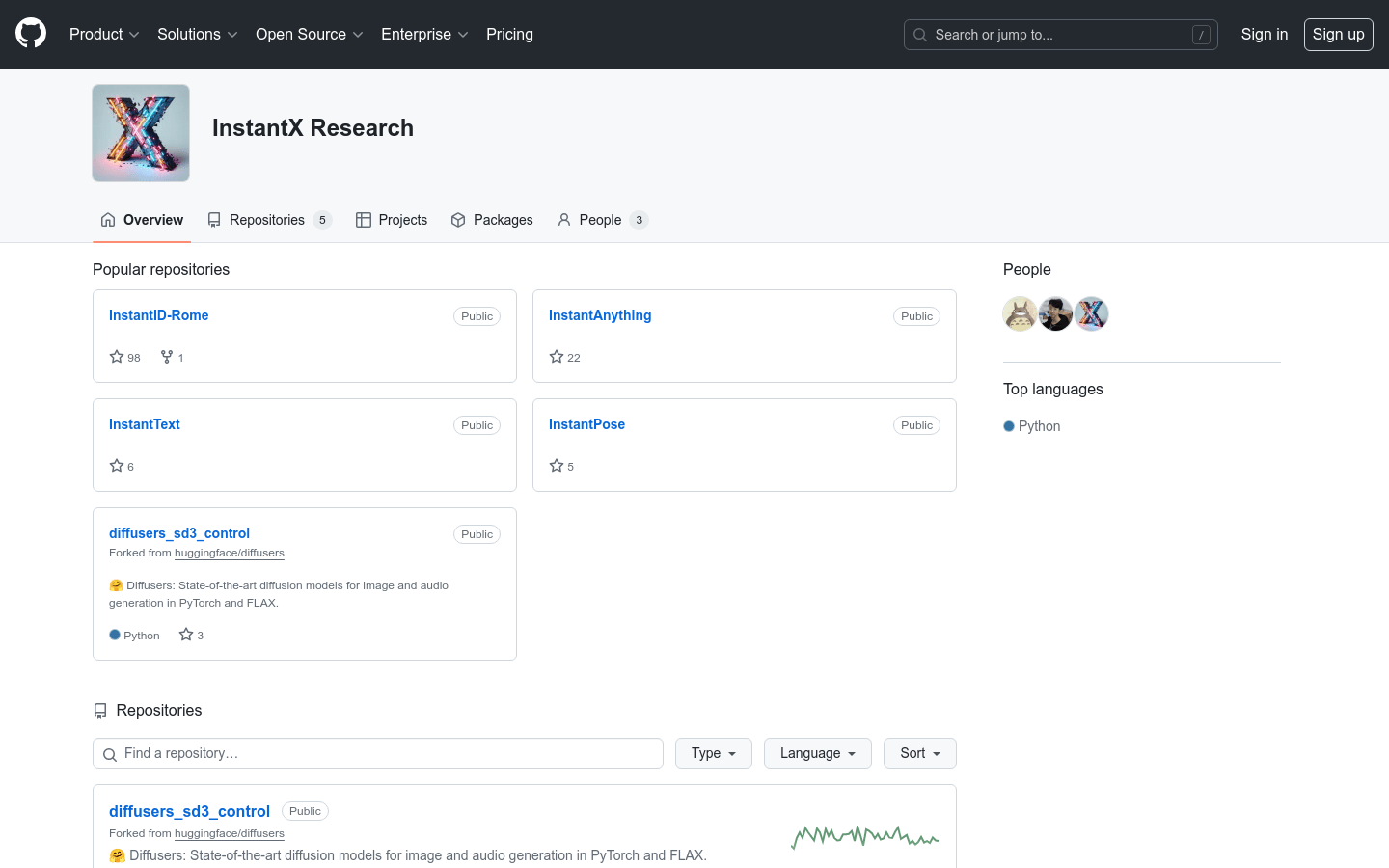Click the star icon showing 3 on diffusers_sd3_control card

tap(186, 635)
